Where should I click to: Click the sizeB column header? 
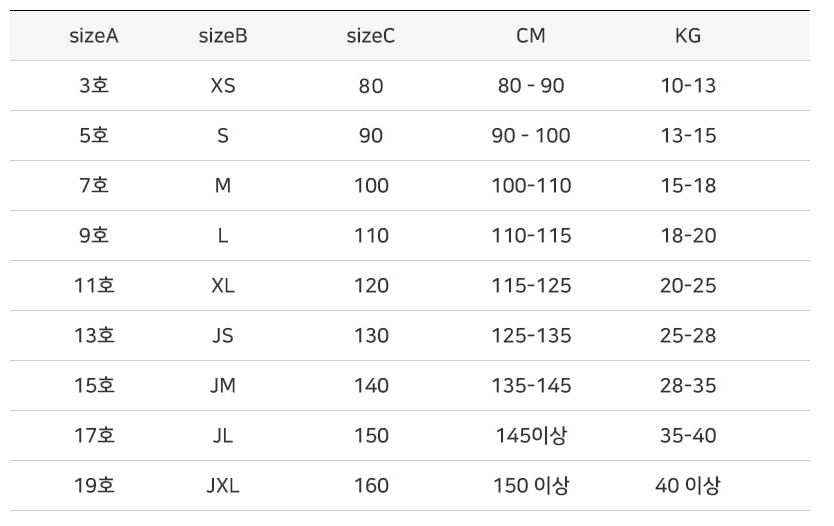tap(223, 36)
